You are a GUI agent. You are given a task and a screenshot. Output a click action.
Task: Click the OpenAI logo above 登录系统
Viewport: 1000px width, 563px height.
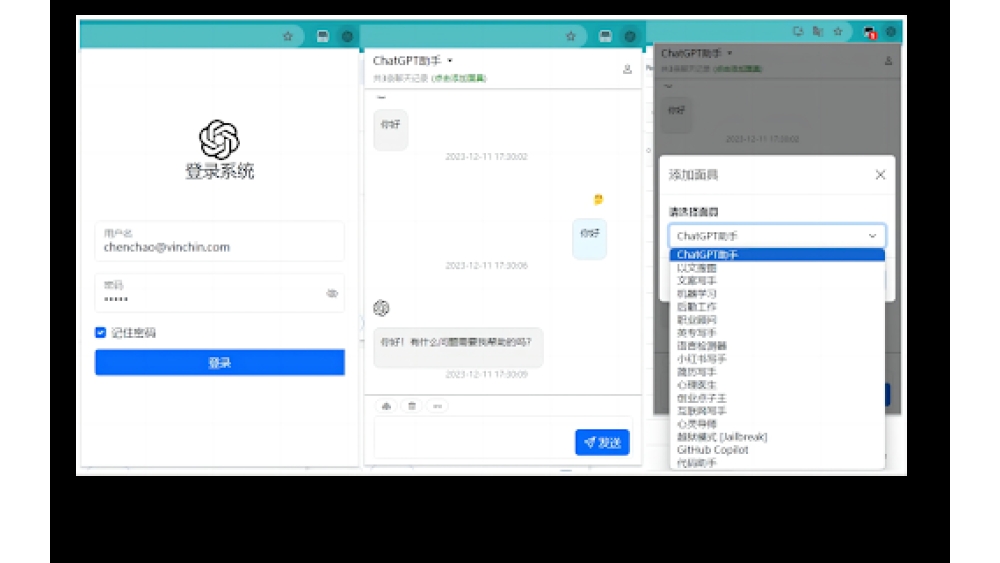click(x=219, y=139)
